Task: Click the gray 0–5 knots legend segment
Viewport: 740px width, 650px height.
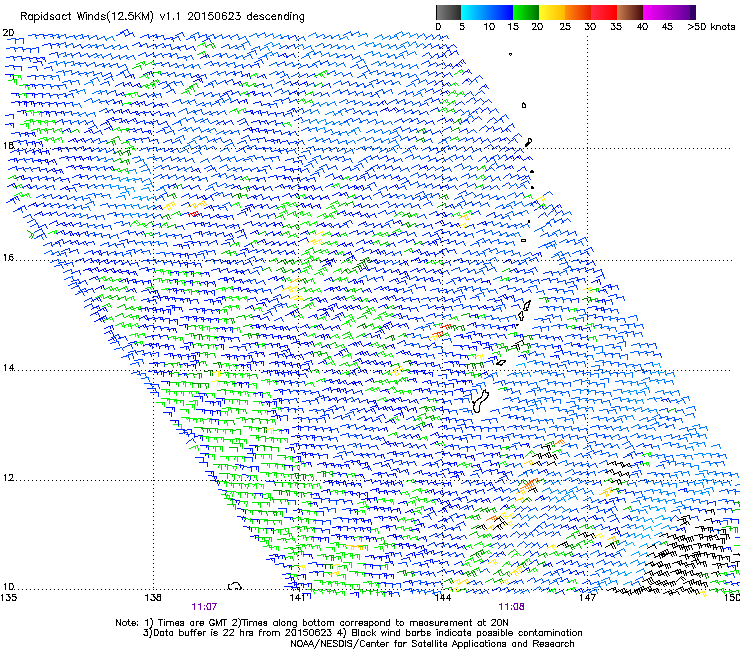Action: coord(448,12)
